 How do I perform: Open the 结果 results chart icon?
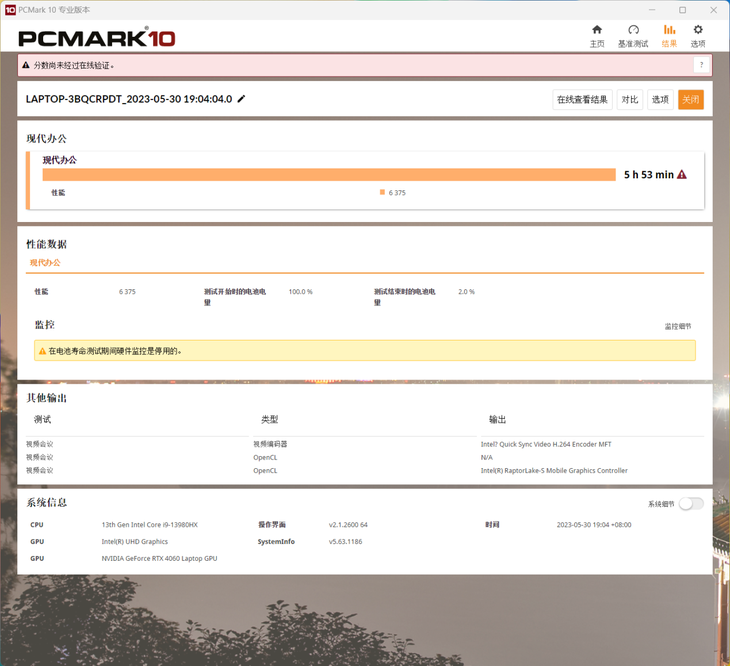[669, 36]
